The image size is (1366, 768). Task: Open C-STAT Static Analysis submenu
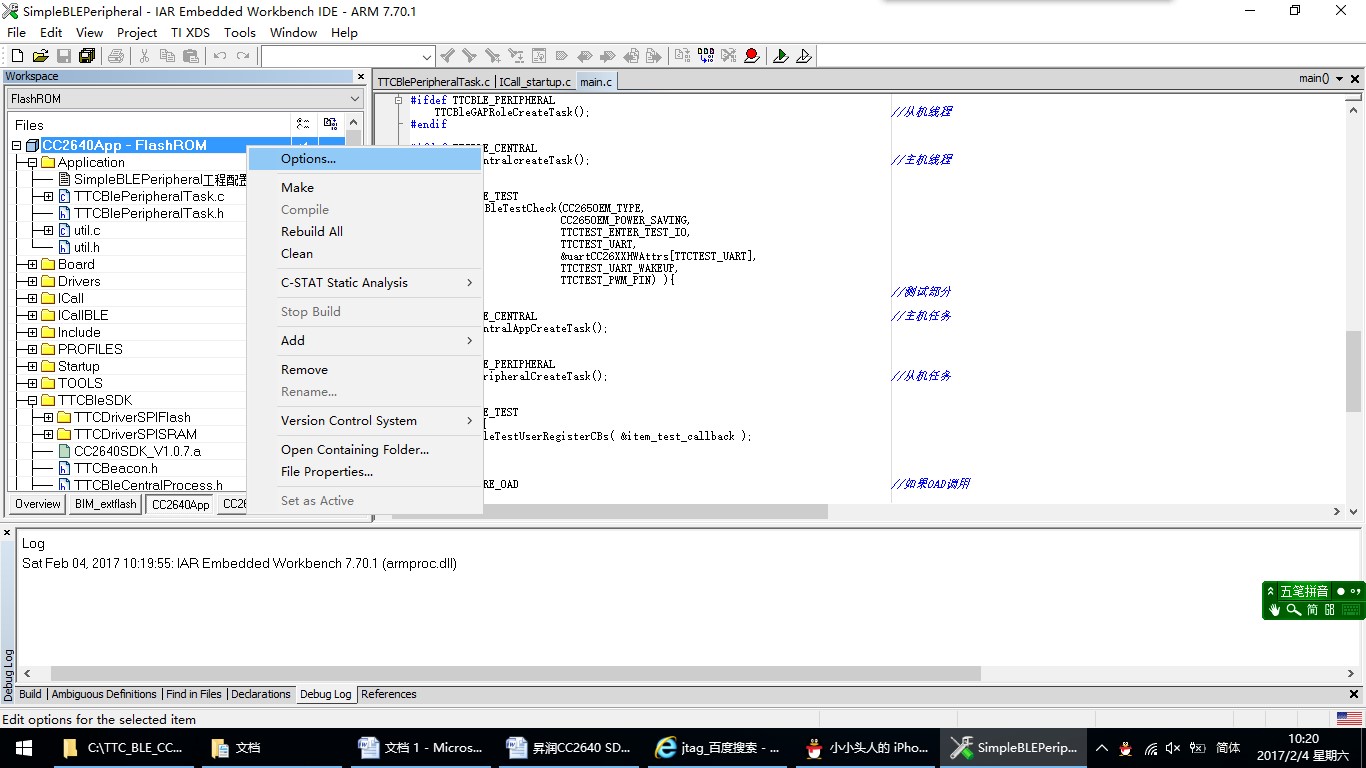point(365,282)
